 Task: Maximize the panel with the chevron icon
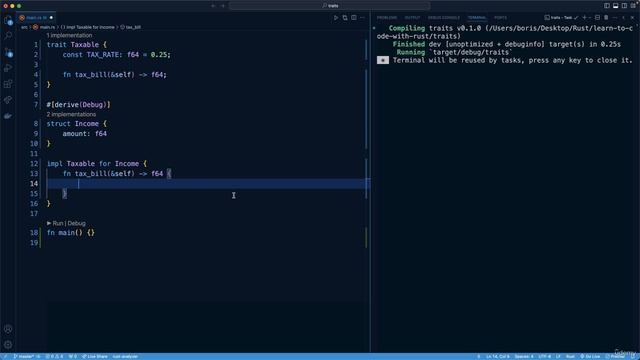click(624, 18)
